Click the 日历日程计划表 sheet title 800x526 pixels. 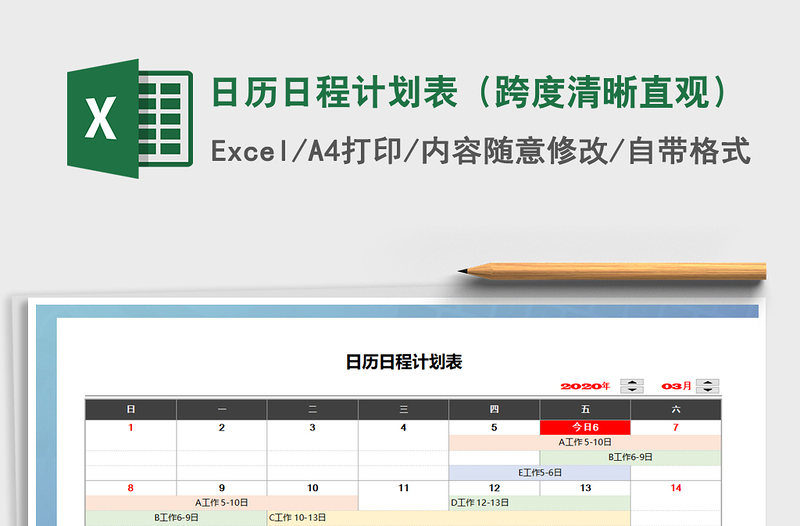click(x=404, y=362)
